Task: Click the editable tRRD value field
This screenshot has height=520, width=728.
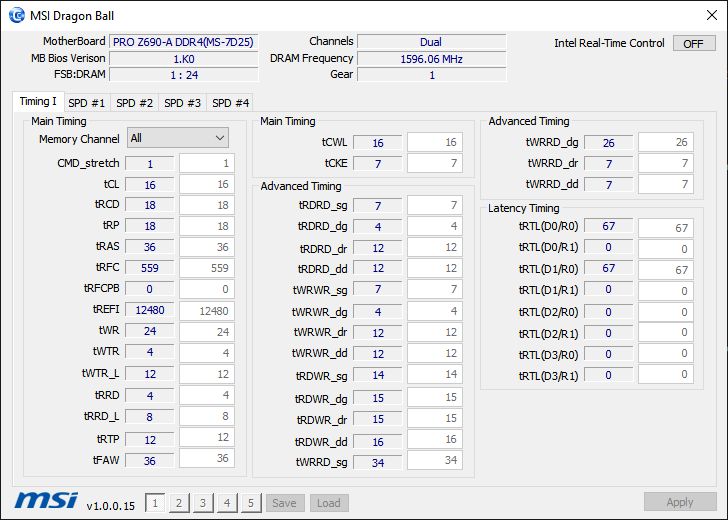Action: (x=207, y=395)
